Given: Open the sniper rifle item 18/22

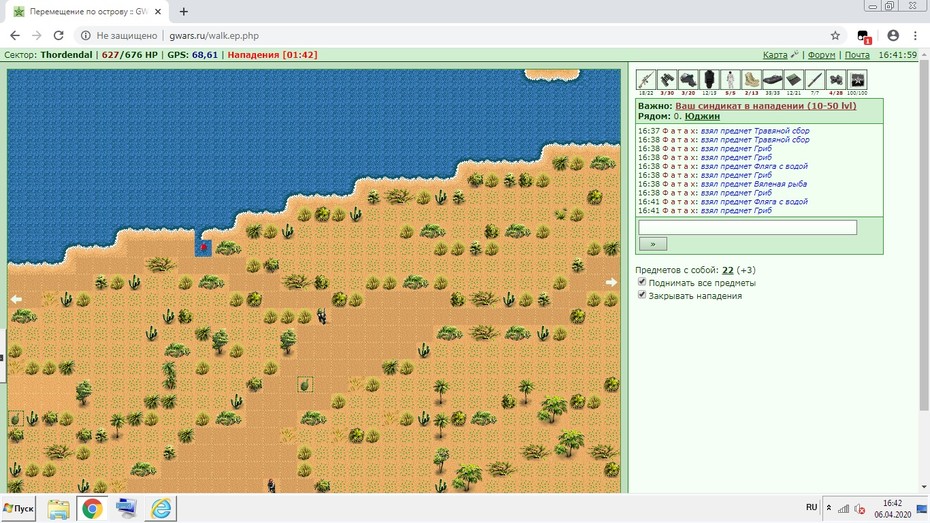Looking at the screenshot, I should click(645, 79).
